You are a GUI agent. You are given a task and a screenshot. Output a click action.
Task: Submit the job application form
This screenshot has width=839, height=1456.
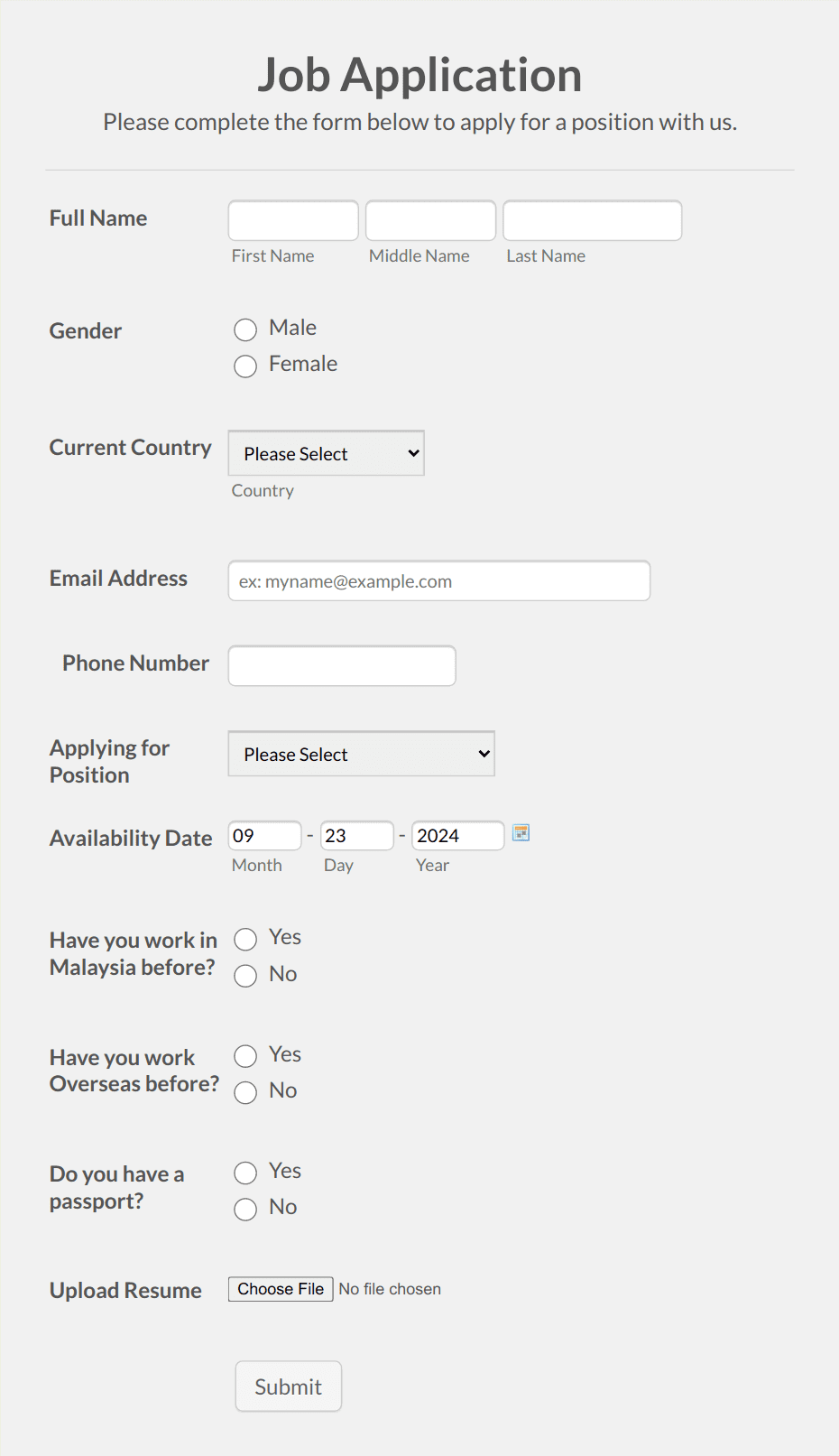tap(288, 1386)
